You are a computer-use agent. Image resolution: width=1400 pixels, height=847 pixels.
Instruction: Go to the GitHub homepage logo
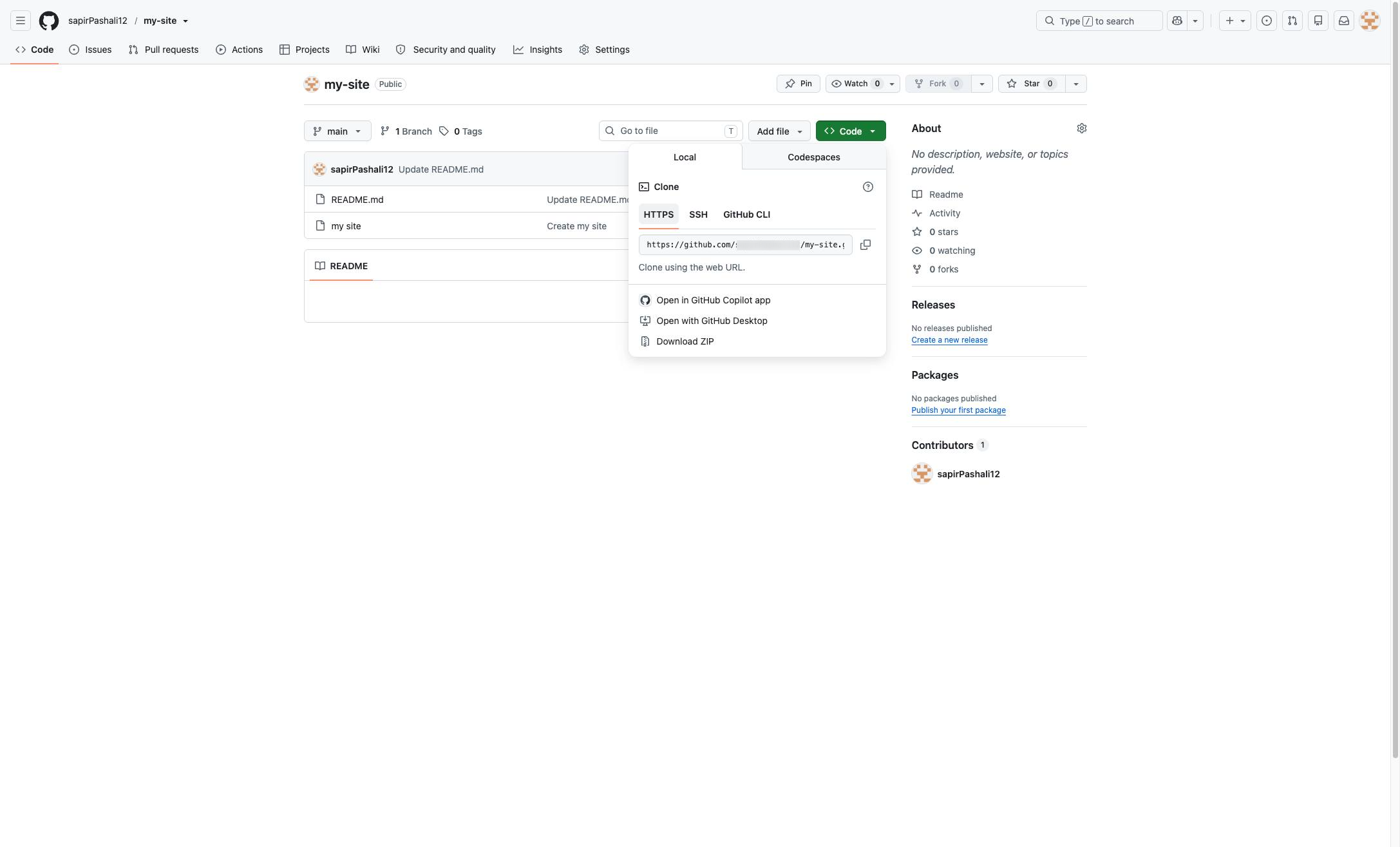[49, 21]
